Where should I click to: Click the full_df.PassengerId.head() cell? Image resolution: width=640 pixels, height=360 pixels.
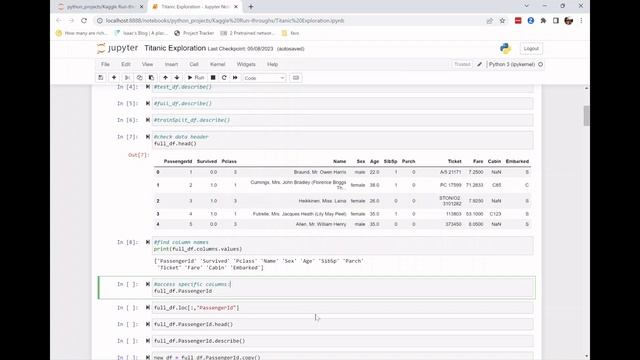tap(342, 324)
